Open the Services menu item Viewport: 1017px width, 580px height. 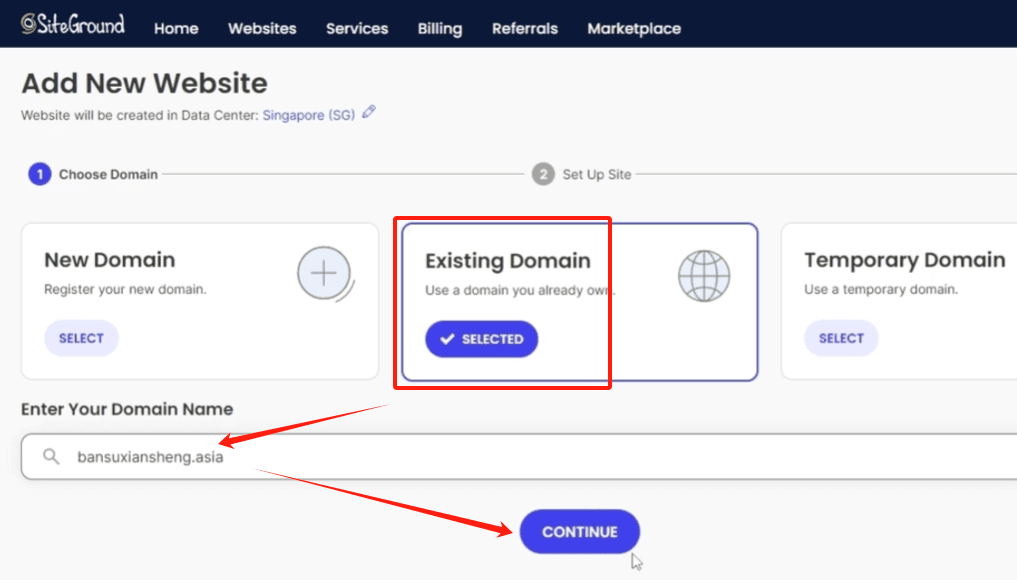[357, 28]
